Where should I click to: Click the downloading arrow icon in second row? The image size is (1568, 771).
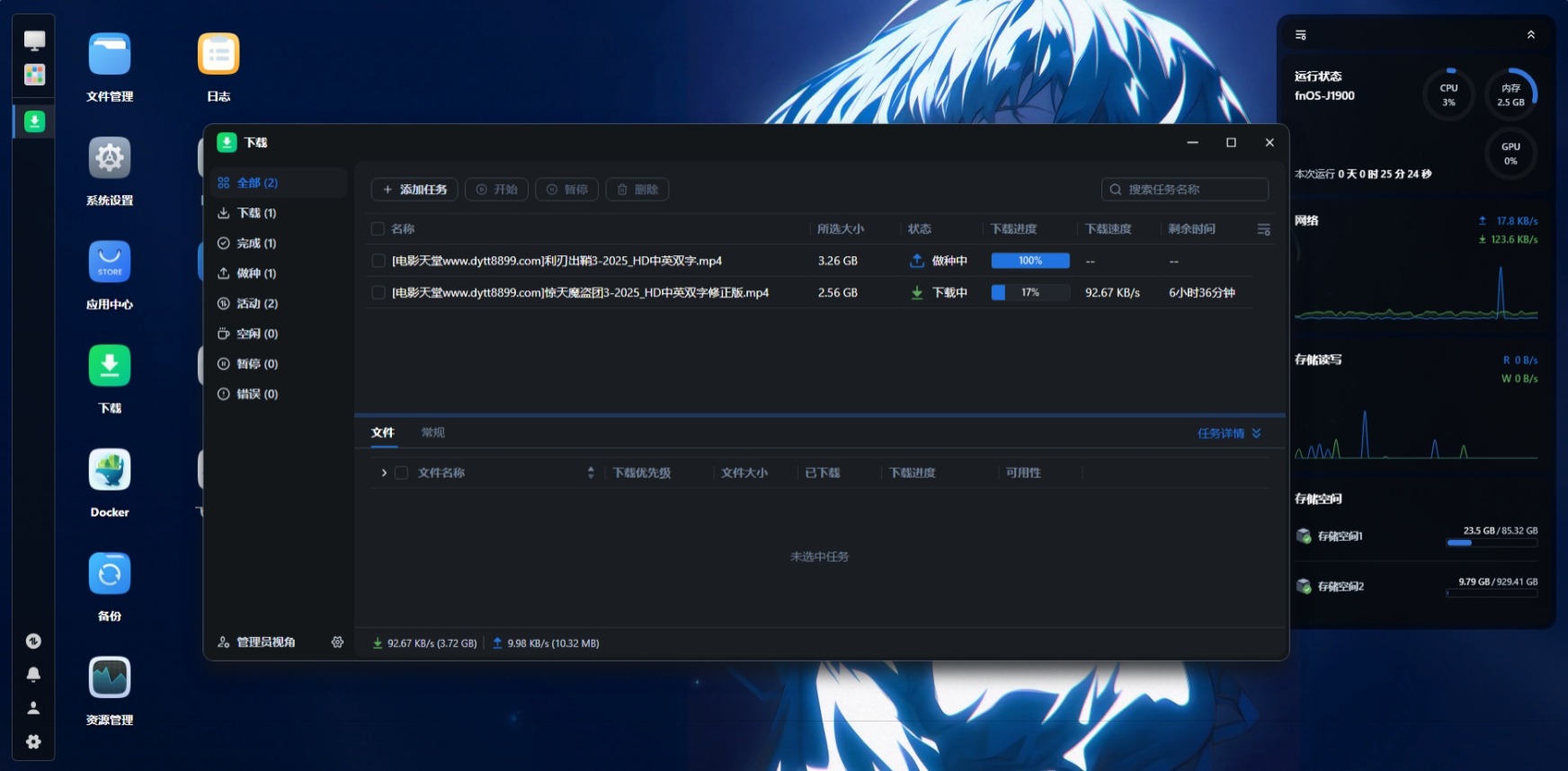click(x=917, y=293)
